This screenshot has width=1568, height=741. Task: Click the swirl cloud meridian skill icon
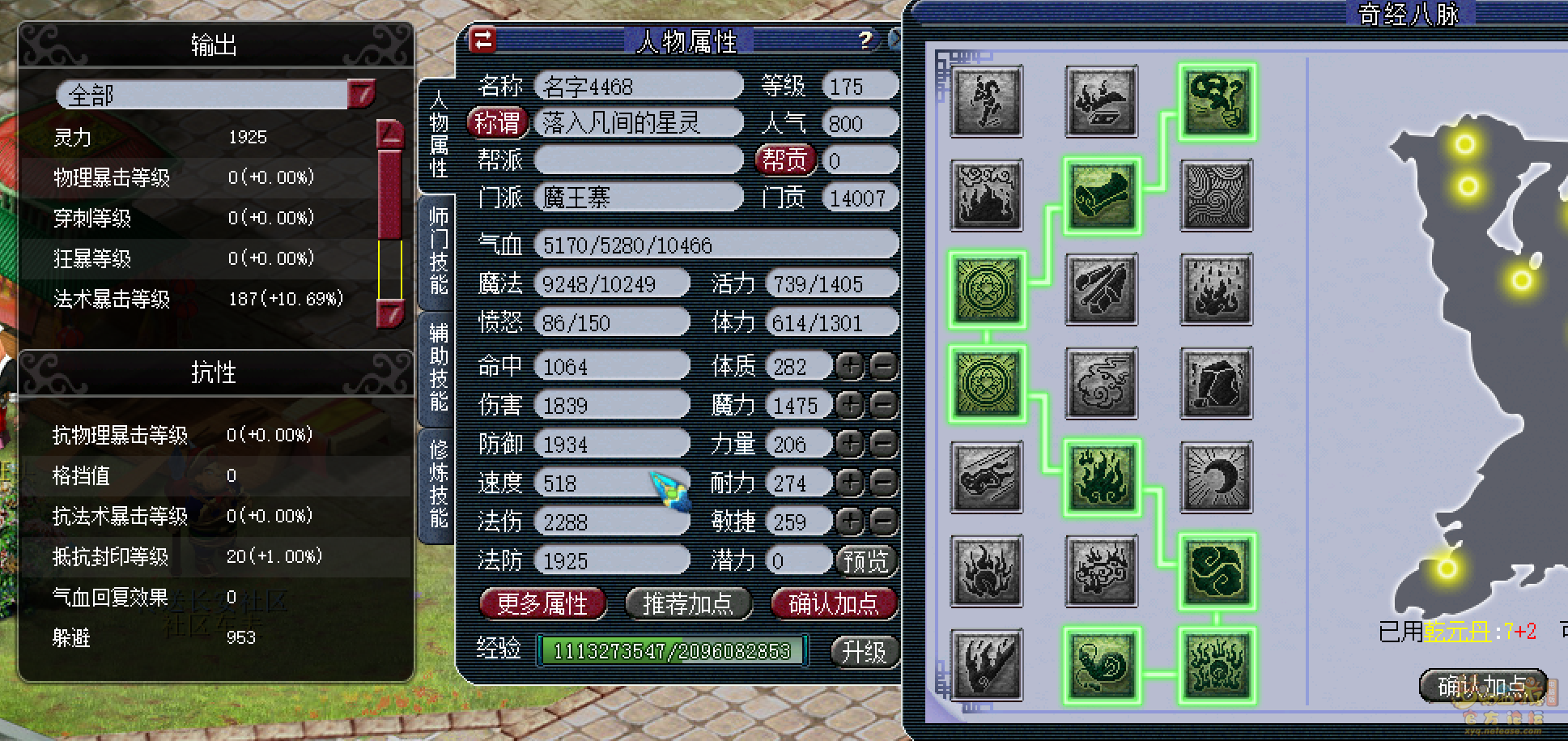(x=1101, y=383)
